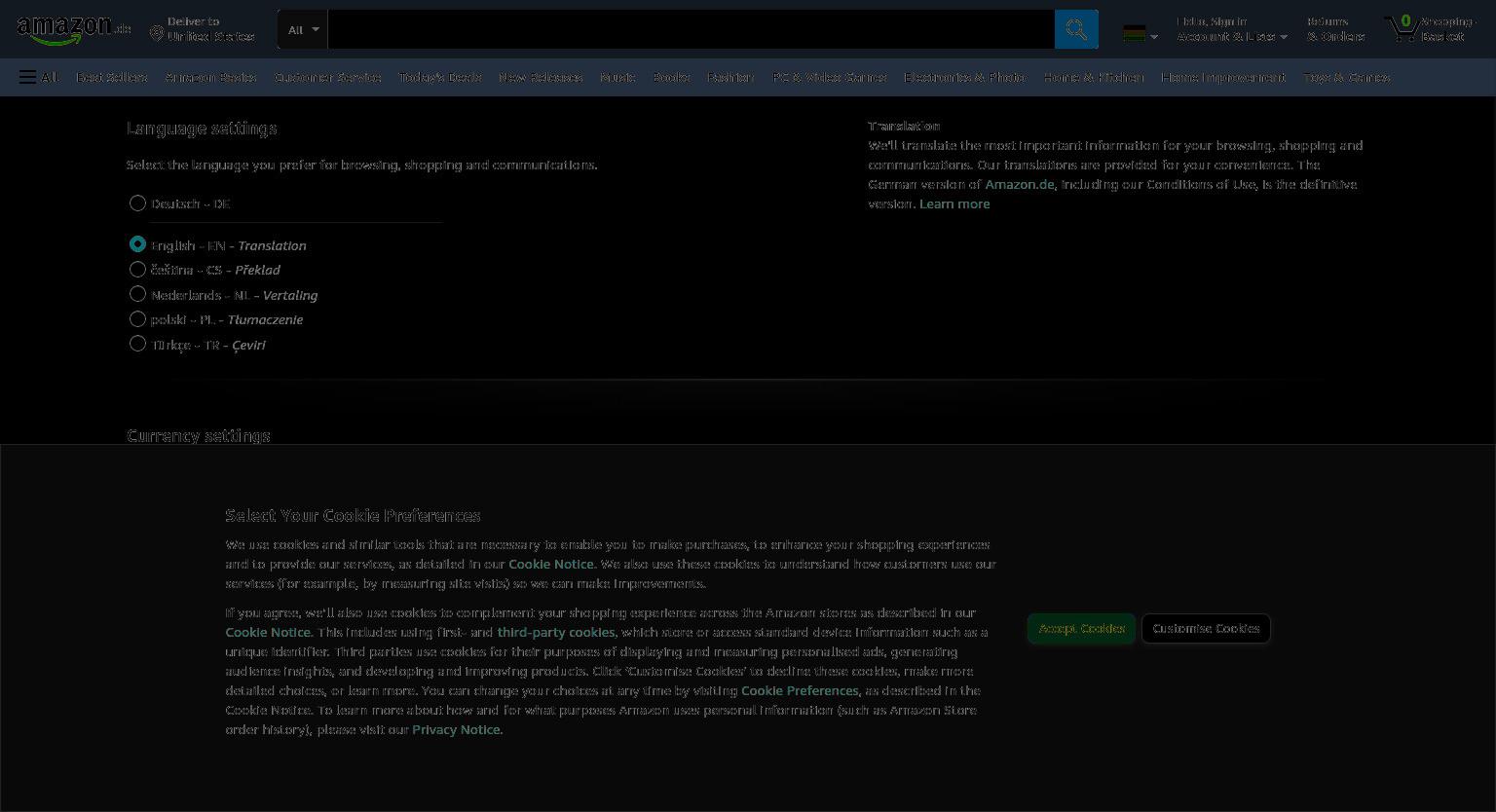This screenshot has height=812, width=1496.
Task: Focus the search input field
Action: [x=692, y=29]
